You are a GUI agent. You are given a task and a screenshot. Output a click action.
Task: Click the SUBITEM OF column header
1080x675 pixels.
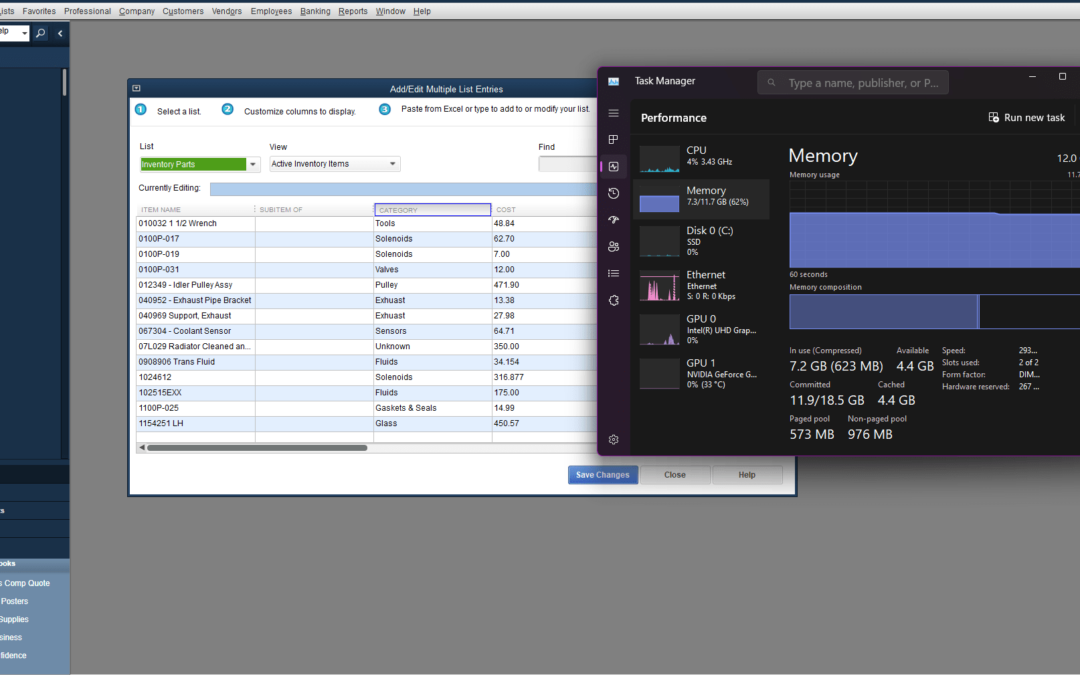(x=314, y=209)
